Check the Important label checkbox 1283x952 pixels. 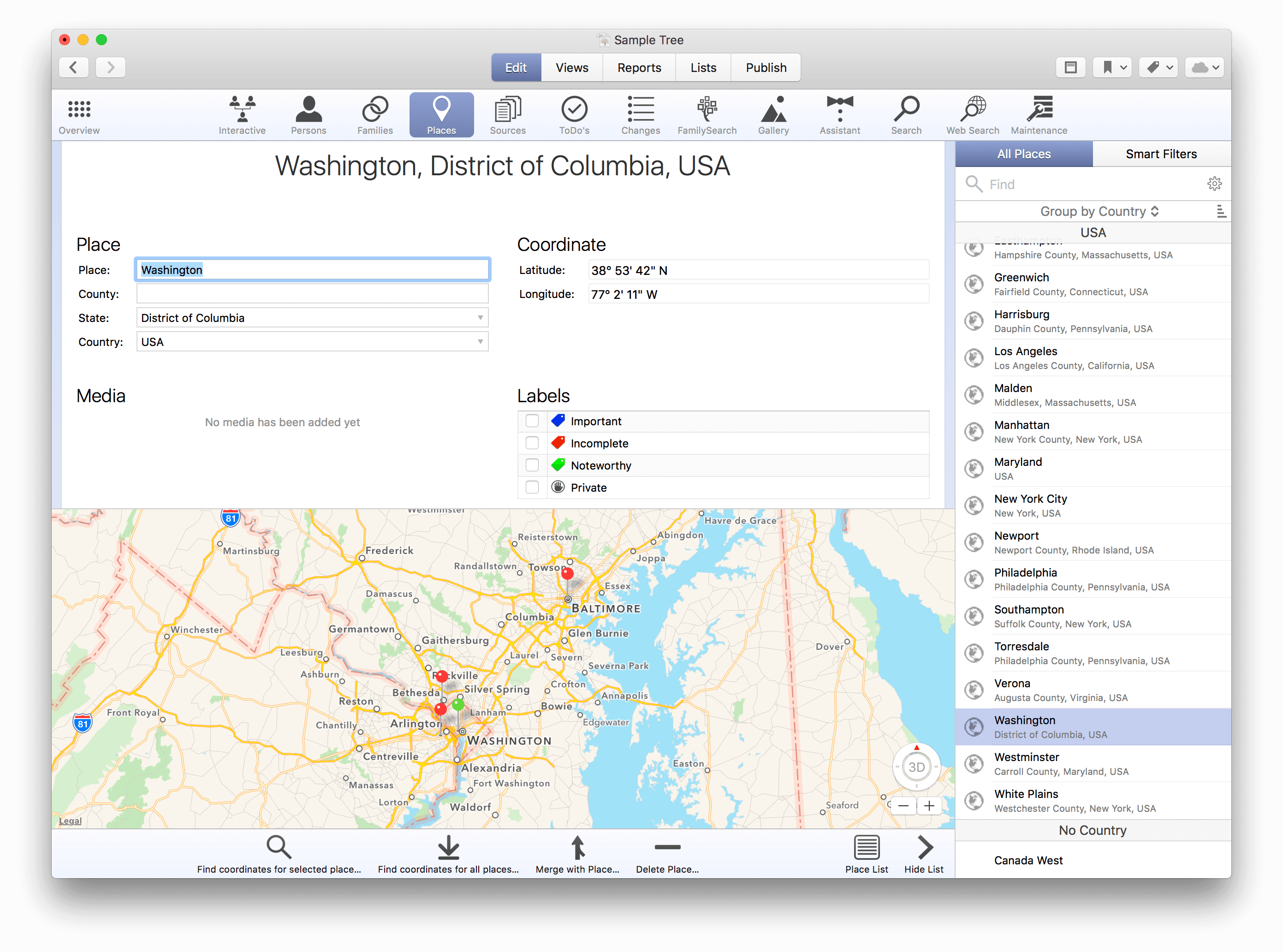pyautogui.click(x=532, y=421)
